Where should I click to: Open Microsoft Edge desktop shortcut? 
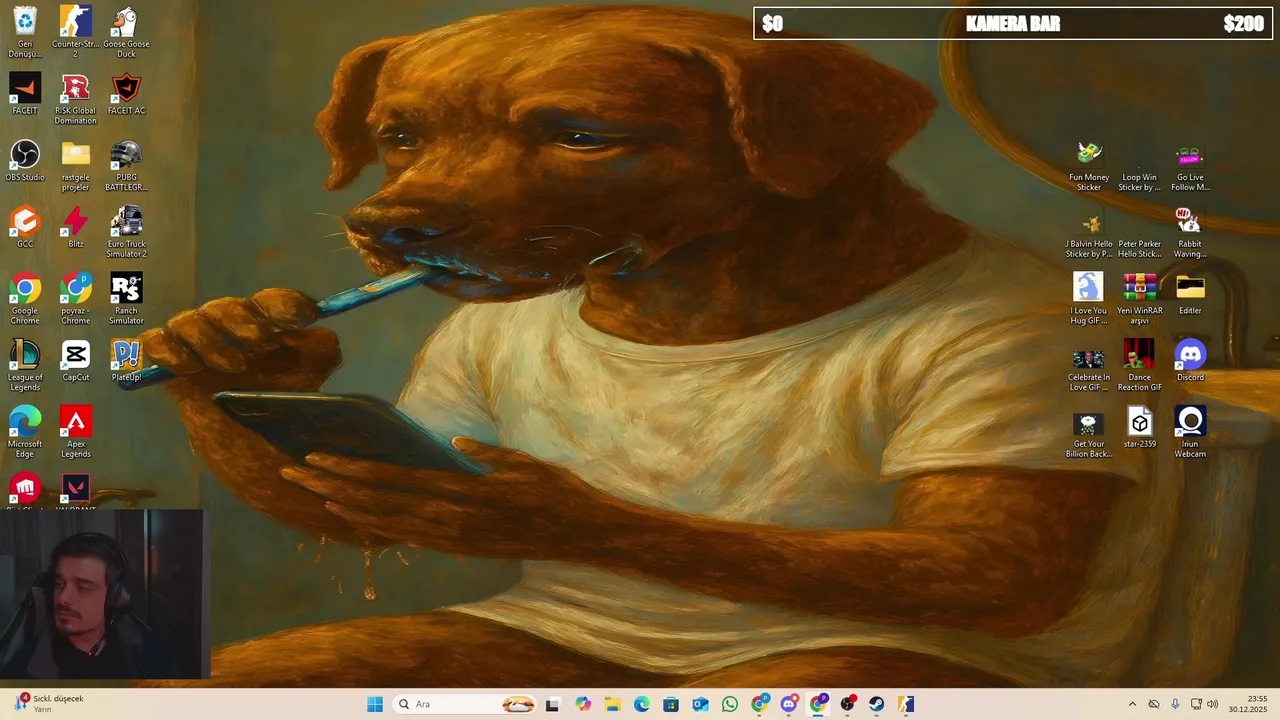coord(25,432)
